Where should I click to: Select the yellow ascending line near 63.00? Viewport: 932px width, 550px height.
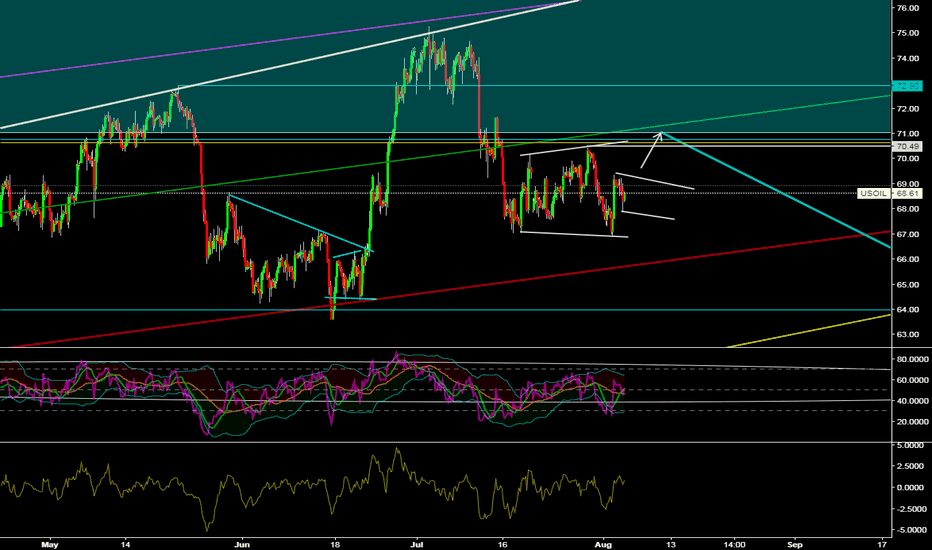(x=809, y=331)
